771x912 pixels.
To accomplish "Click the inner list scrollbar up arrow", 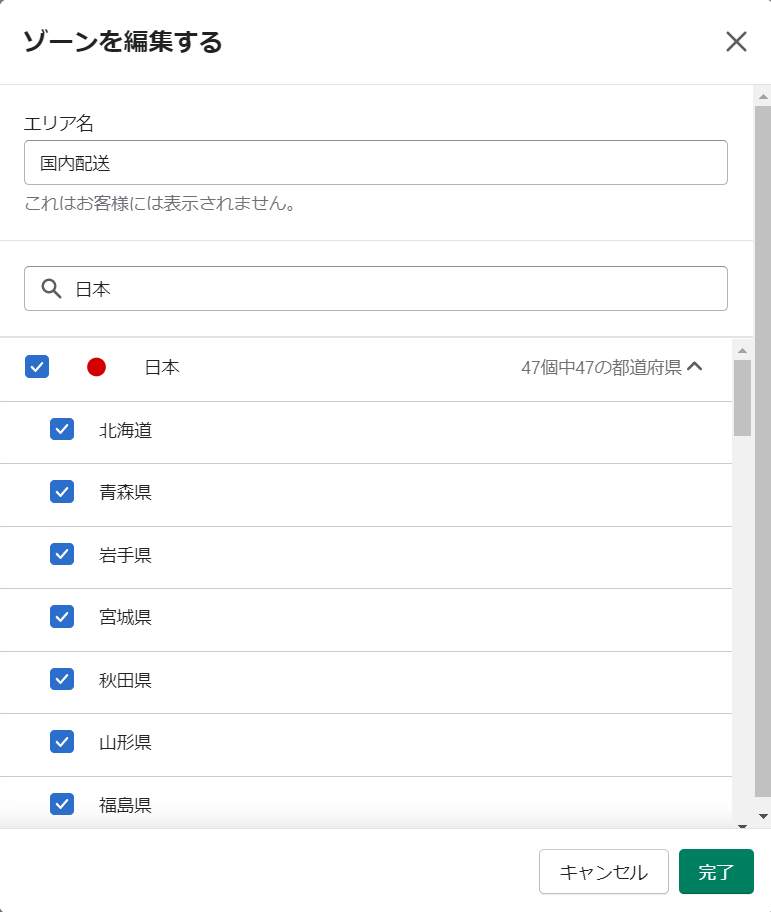I will [x=743, y=351].
